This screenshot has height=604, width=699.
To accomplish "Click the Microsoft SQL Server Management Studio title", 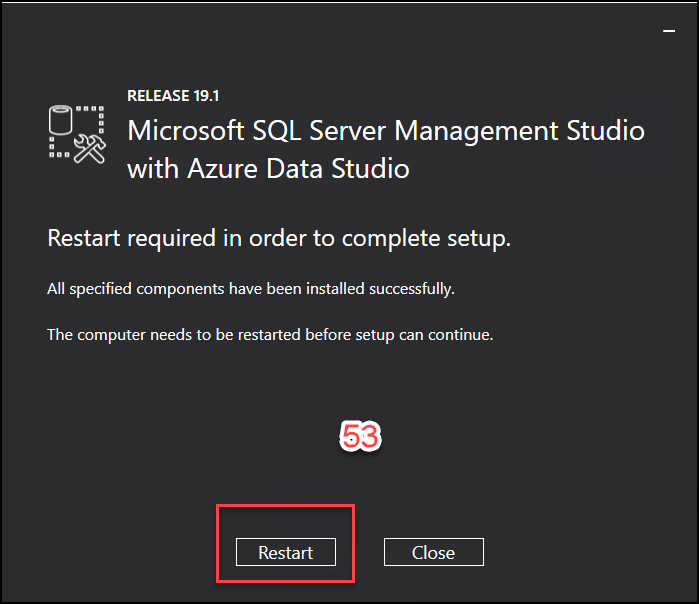I will (x=386, y=131).
